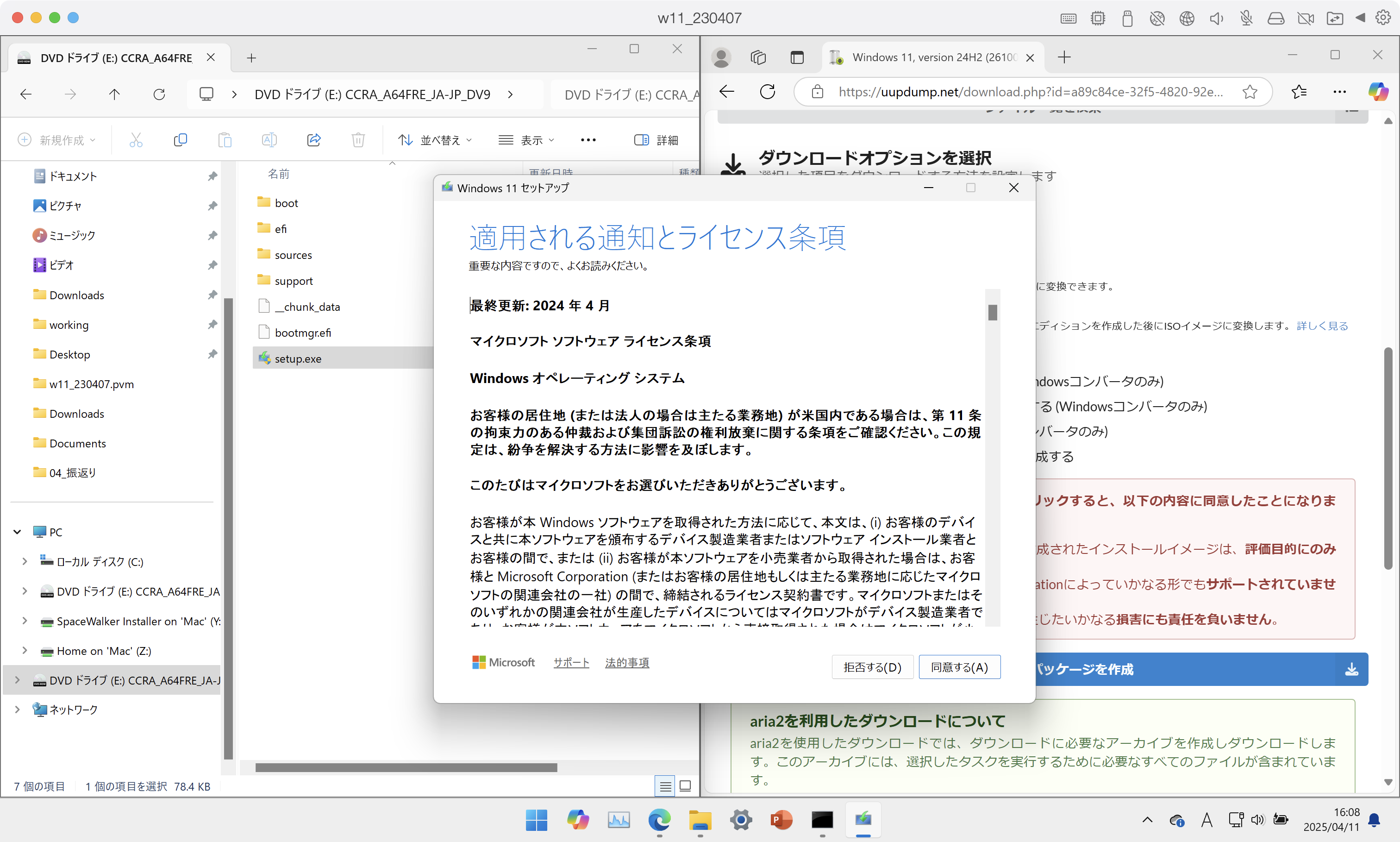
Task: Add new tab in Explorer
Action: 252,58
